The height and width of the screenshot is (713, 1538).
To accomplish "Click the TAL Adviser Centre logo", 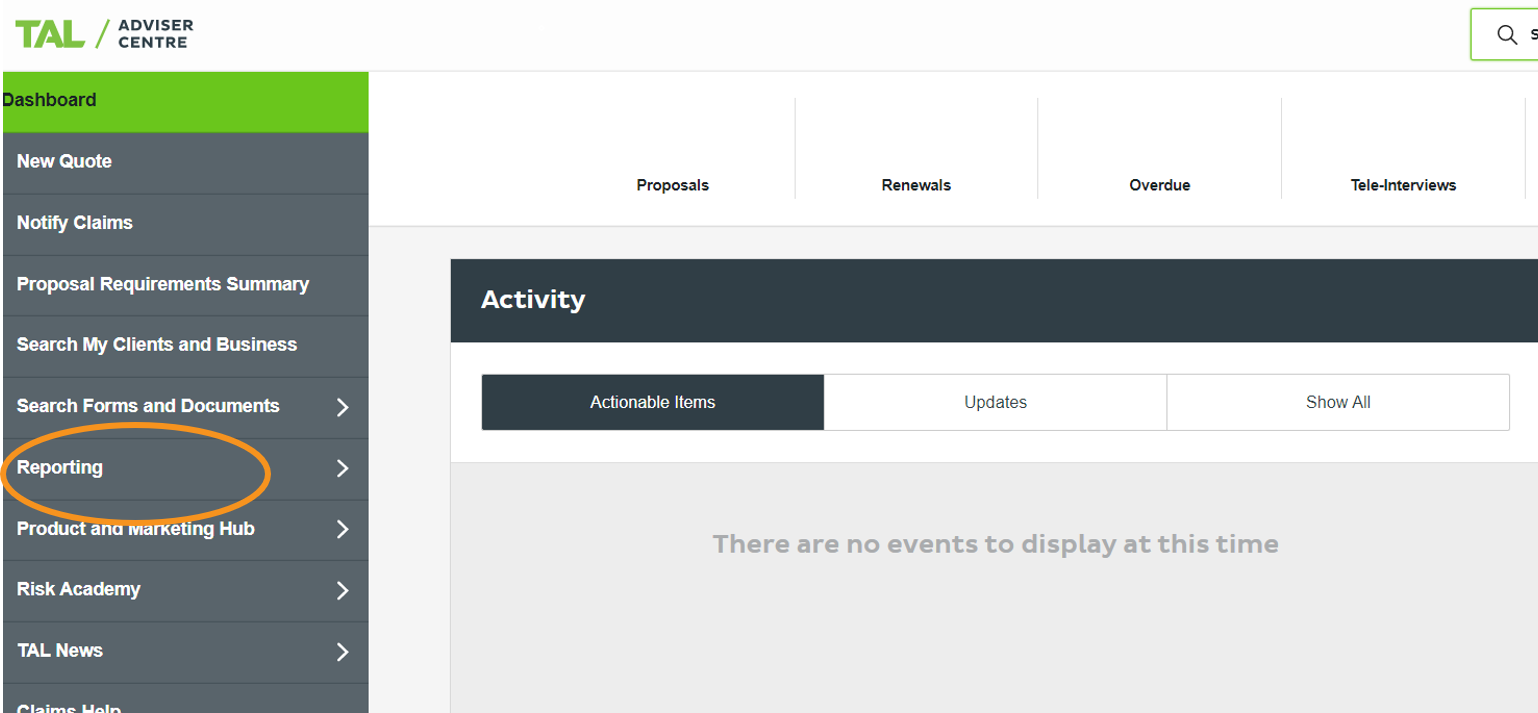I will click(x=104, y=34).
